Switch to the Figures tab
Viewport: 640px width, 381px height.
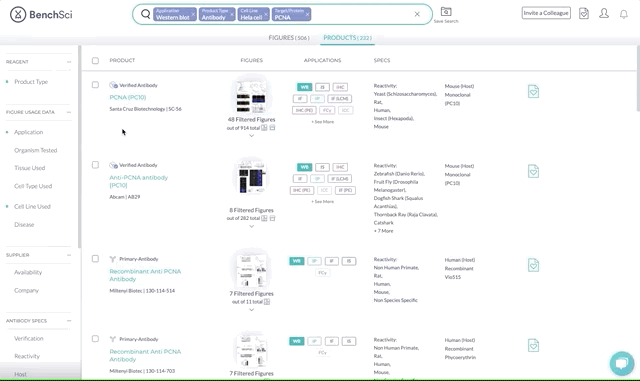289,38
